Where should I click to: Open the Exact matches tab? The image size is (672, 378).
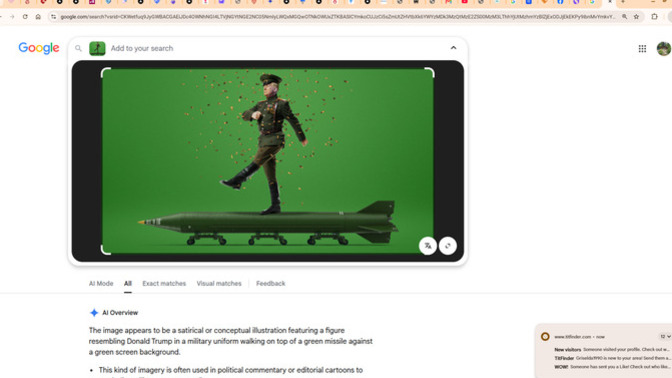(x=164, y=284)
